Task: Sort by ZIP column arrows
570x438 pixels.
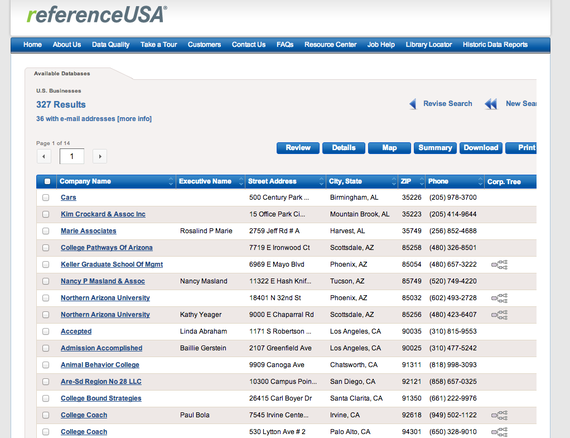Action: pos(422,181)
